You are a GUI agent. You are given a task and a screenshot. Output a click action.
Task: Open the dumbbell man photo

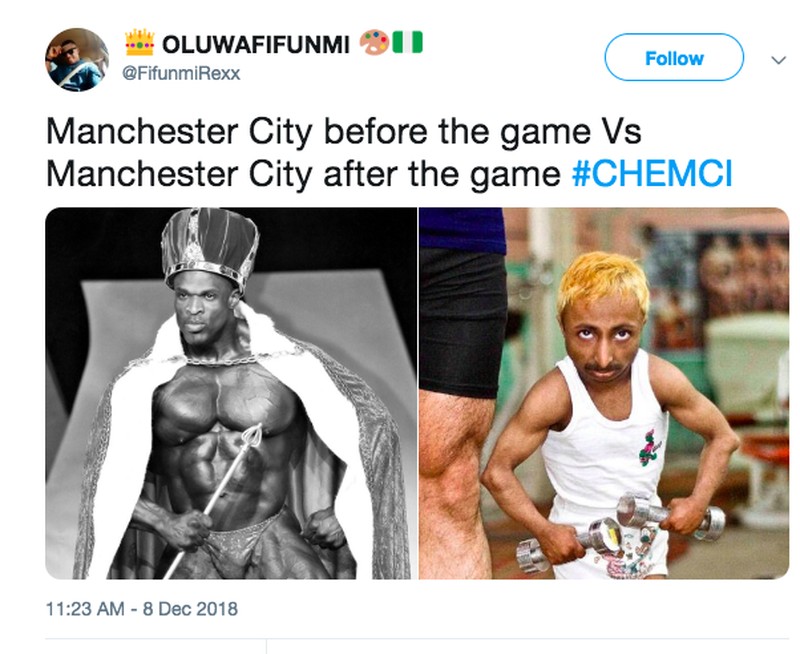pyautogui.click(x=604, y=393)
